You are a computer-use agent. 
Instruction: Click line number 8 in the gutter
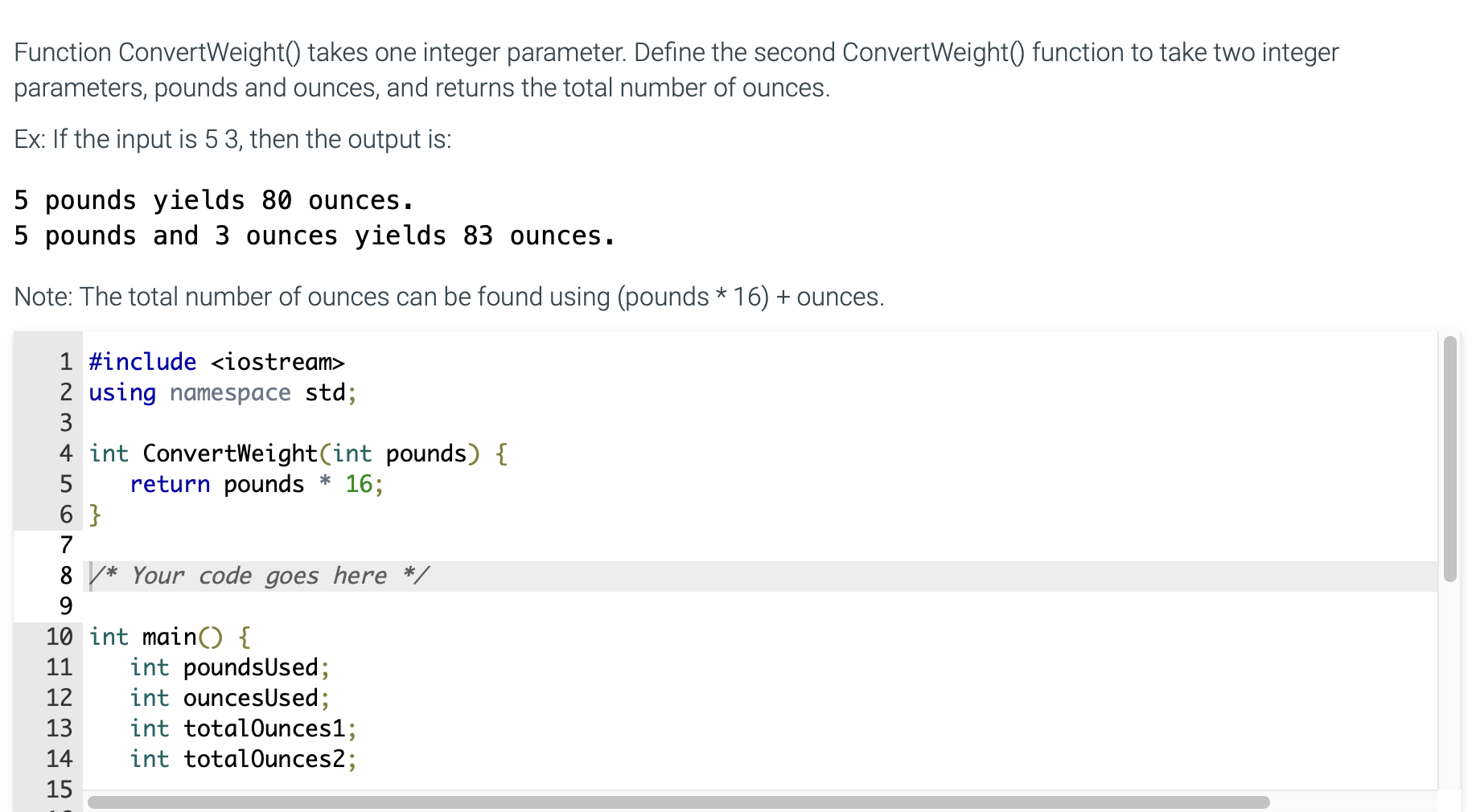64,576
